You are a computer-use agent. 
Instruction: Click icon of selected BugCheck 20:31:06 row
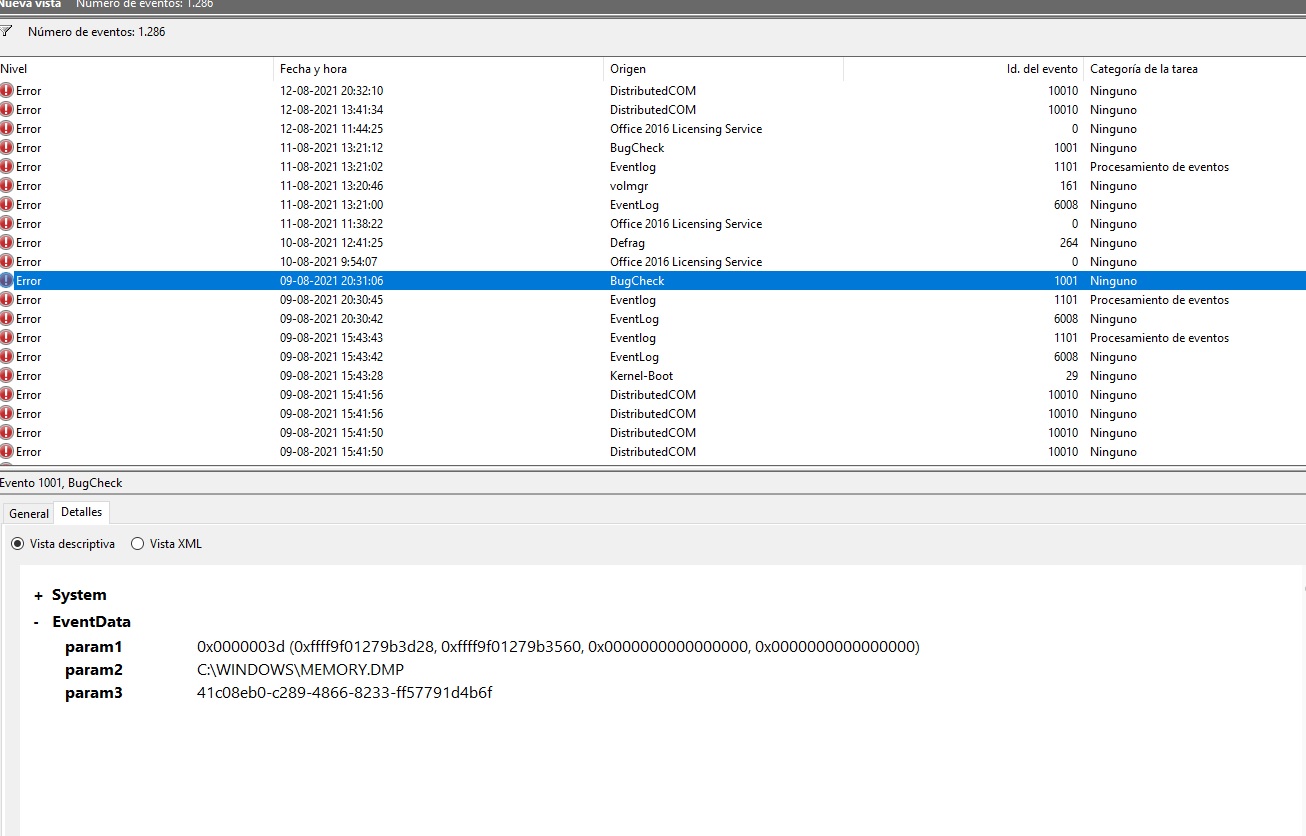(7, 281)
